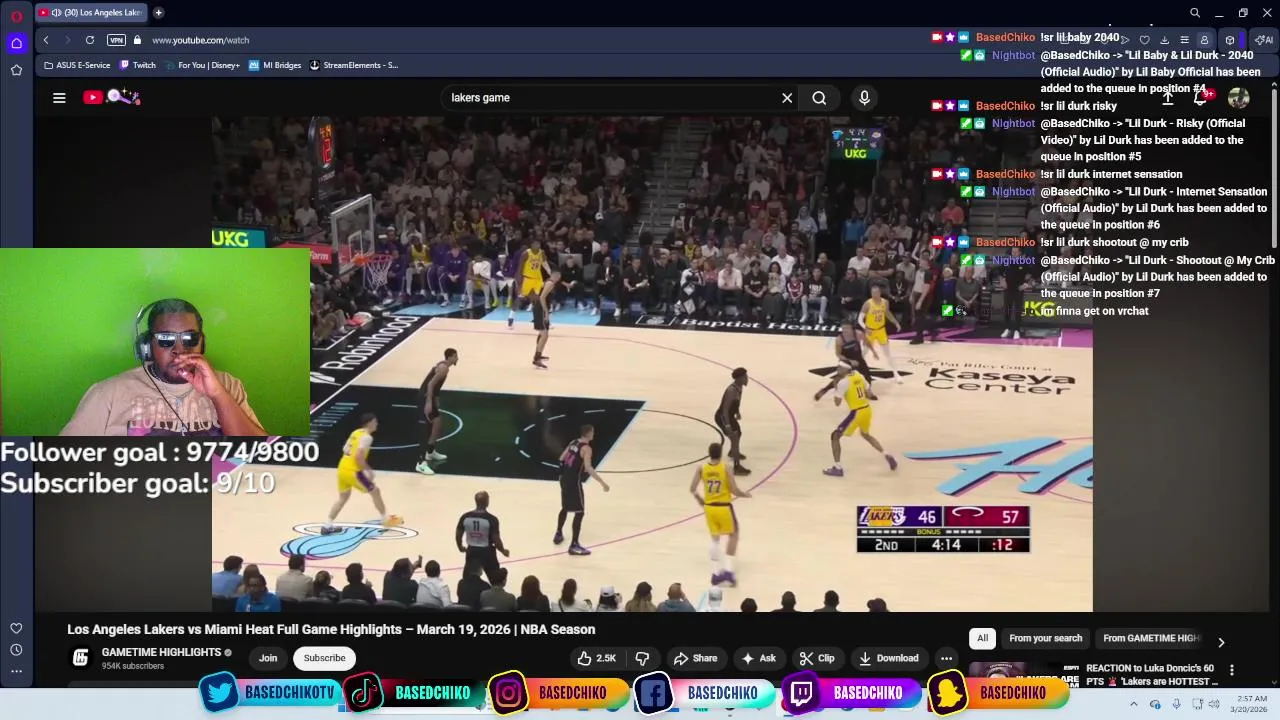Open the Opera sidebar heart icon

click(16, 628)
